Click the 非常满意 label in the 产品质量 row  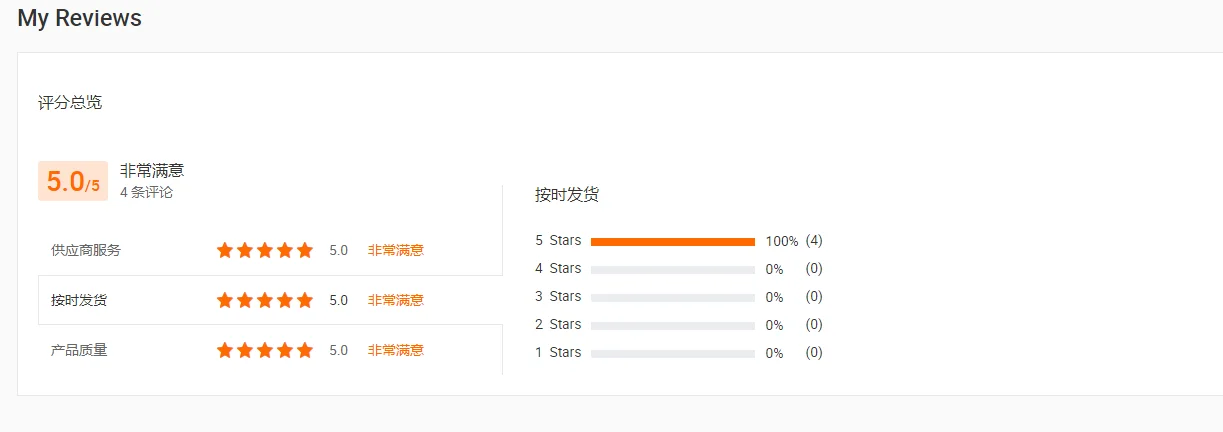395,350
